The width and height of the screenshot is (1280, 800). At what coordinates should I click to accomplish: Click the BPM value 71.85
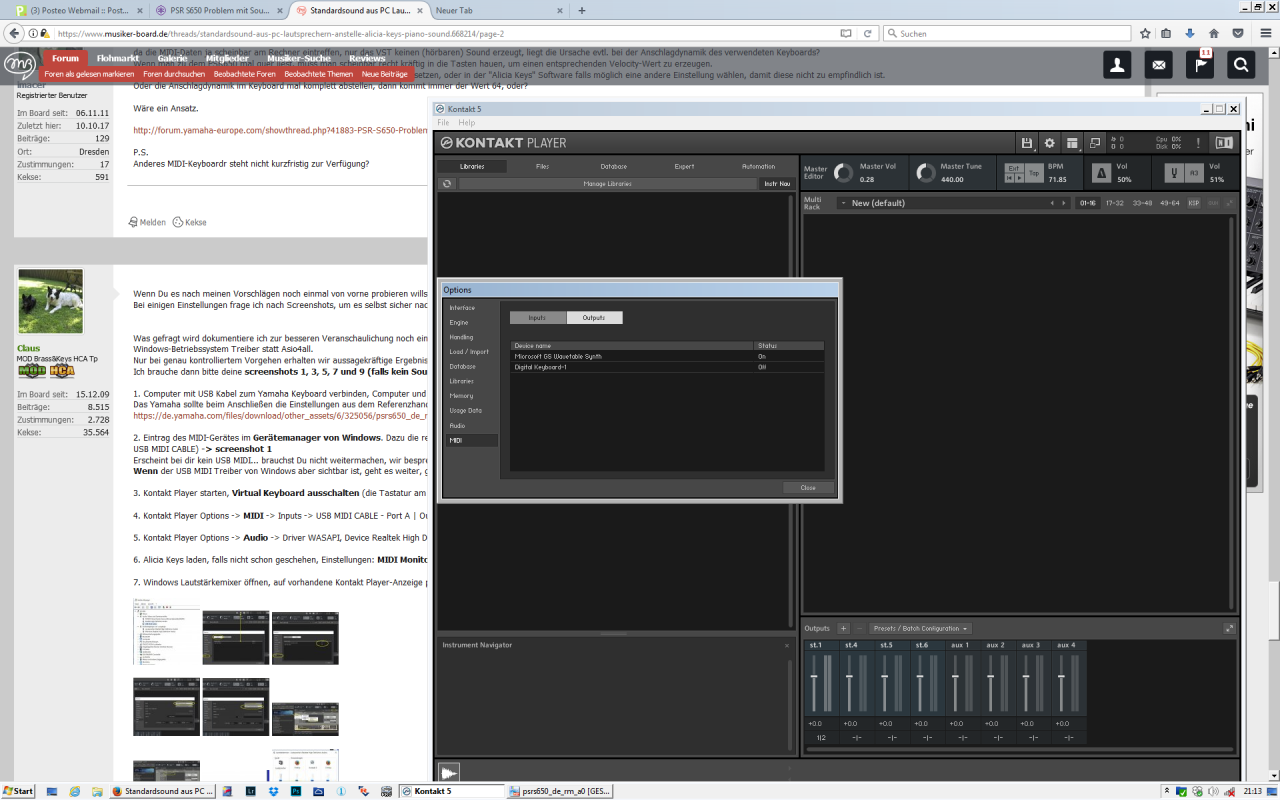tap(1057, 180)
